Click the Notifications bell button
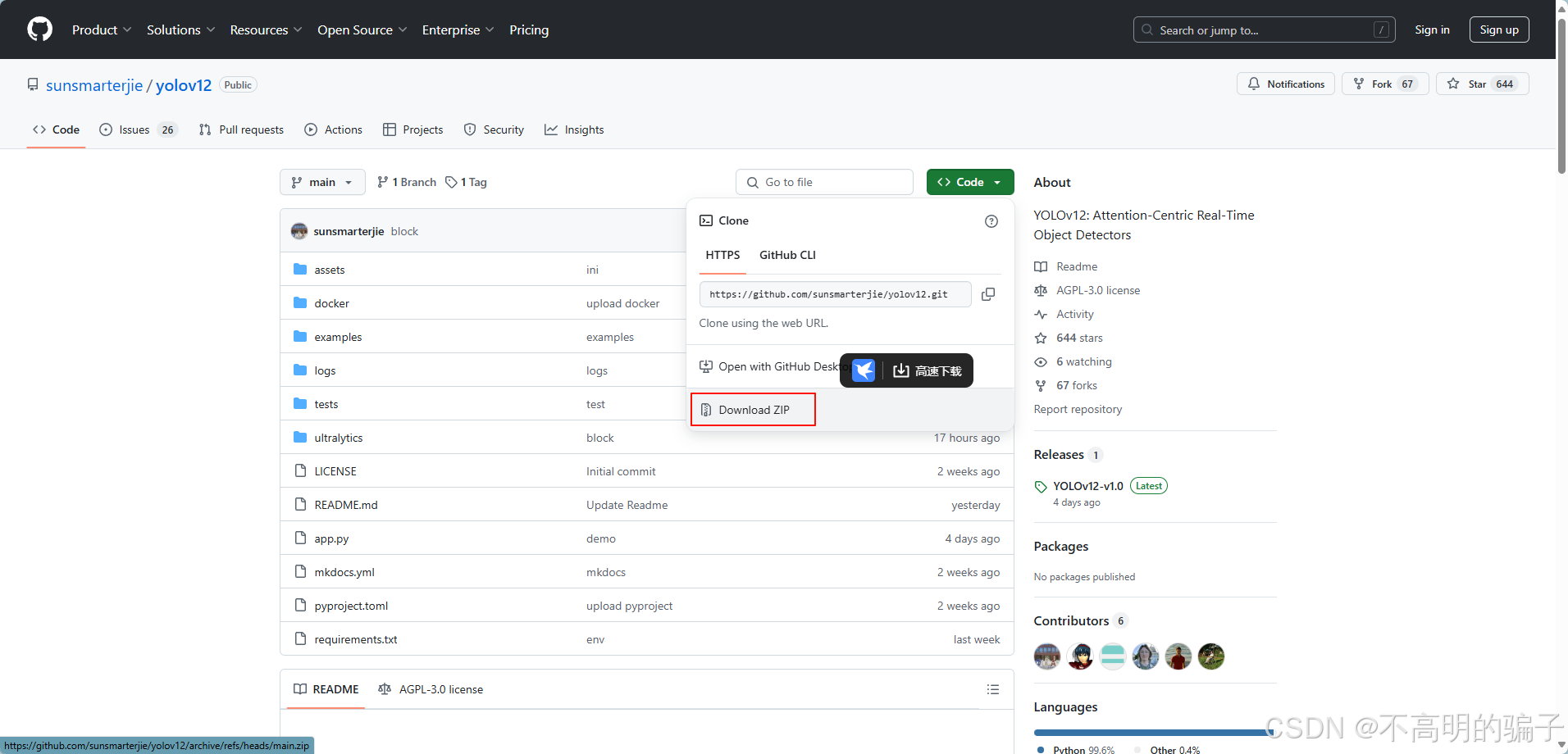Screen dimensions: 1568x754 point(1286,84)
